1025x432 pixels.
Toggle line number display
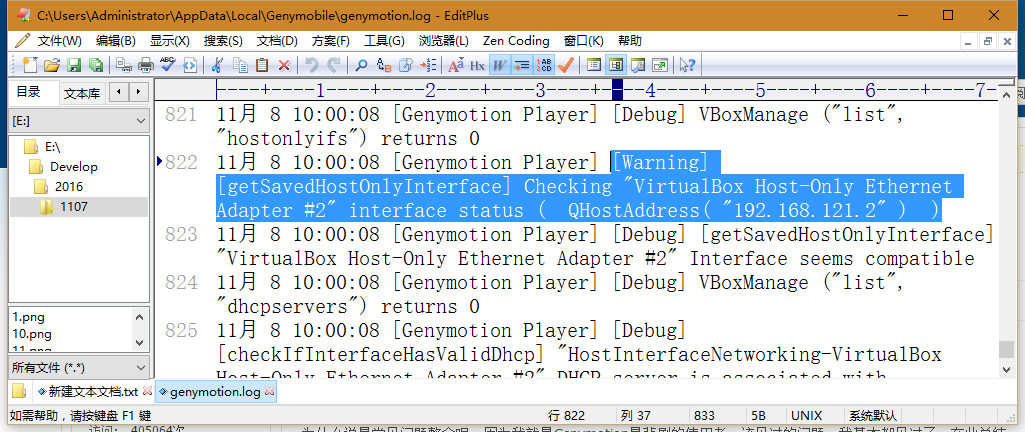(544, 65)
